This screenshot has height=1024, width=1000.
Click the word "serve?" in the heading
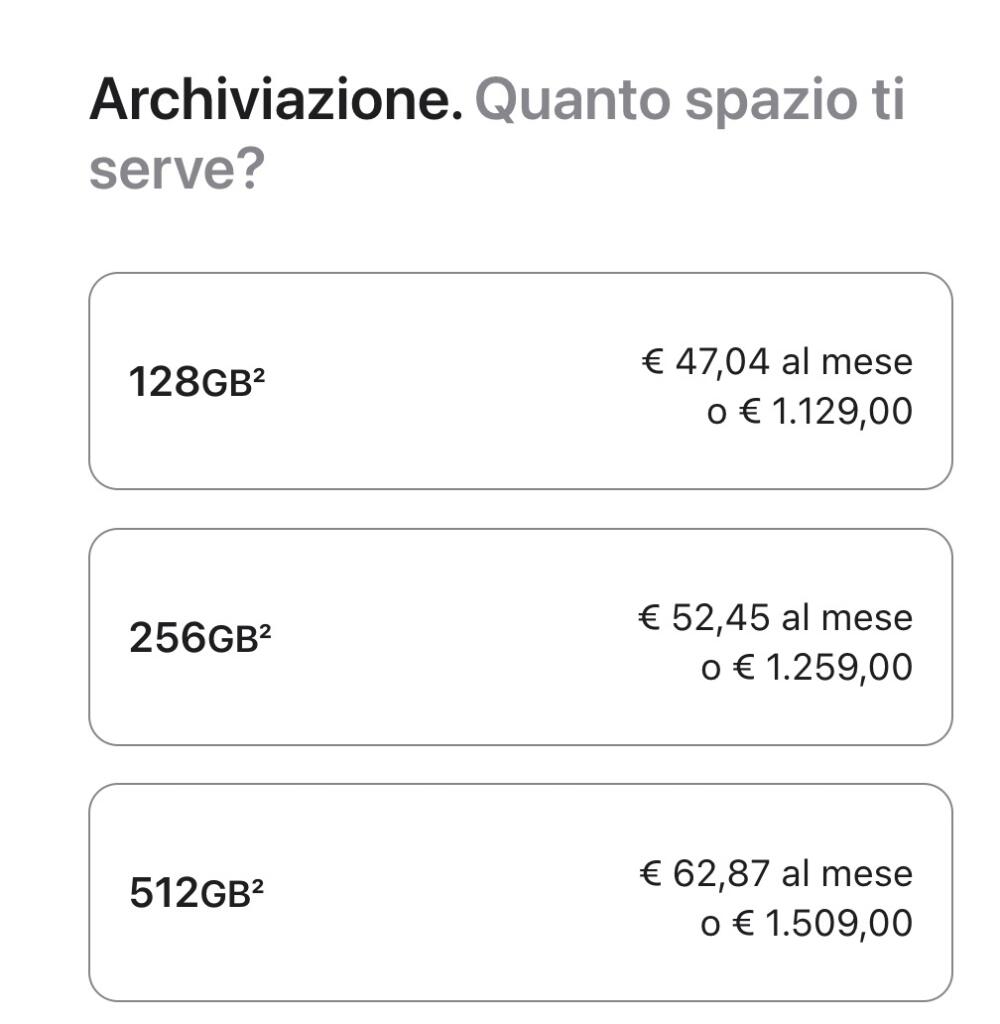(176, 170)
